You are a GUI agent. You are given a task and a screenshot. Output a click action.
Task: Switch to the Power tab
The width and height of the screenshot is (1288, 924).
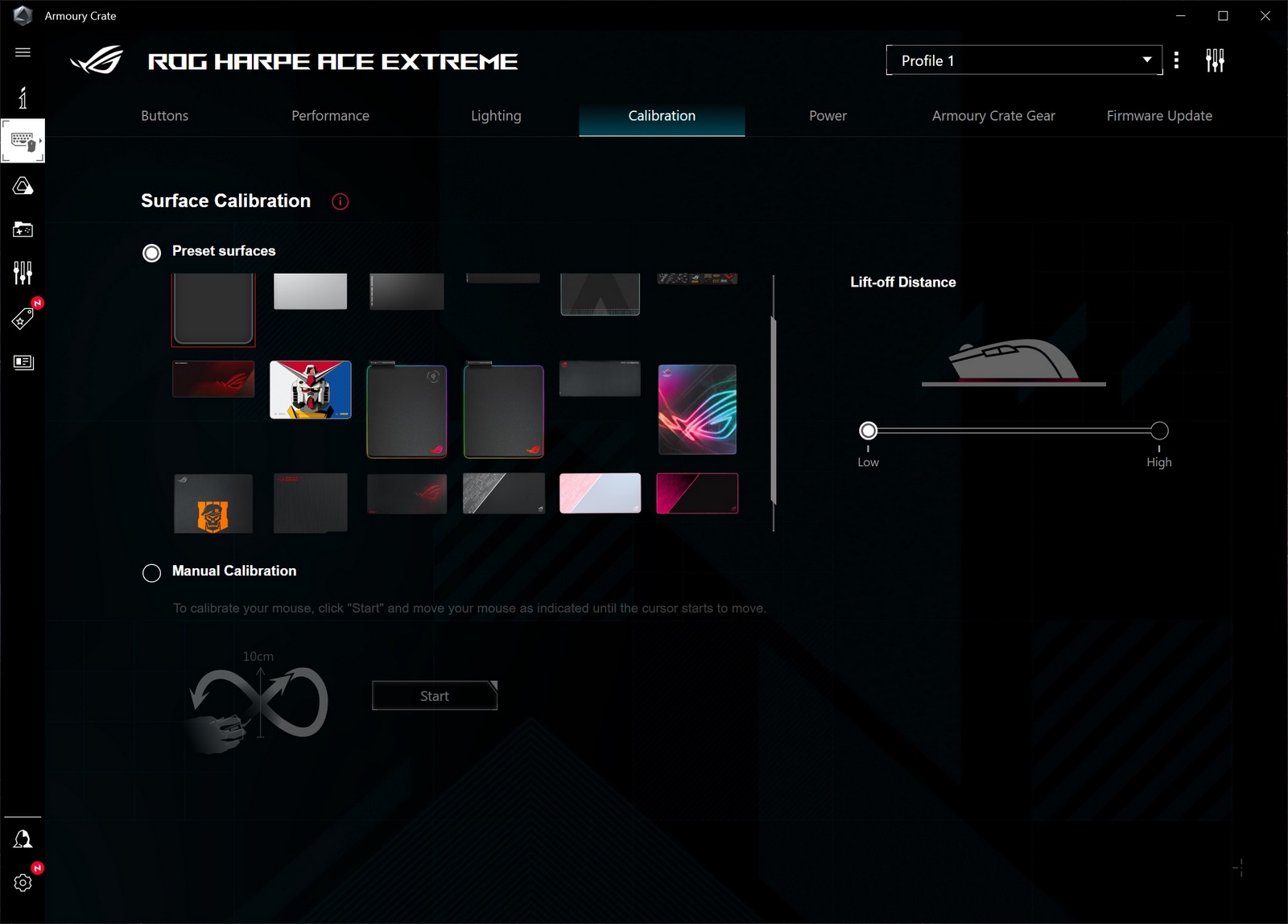click(828, 116)
